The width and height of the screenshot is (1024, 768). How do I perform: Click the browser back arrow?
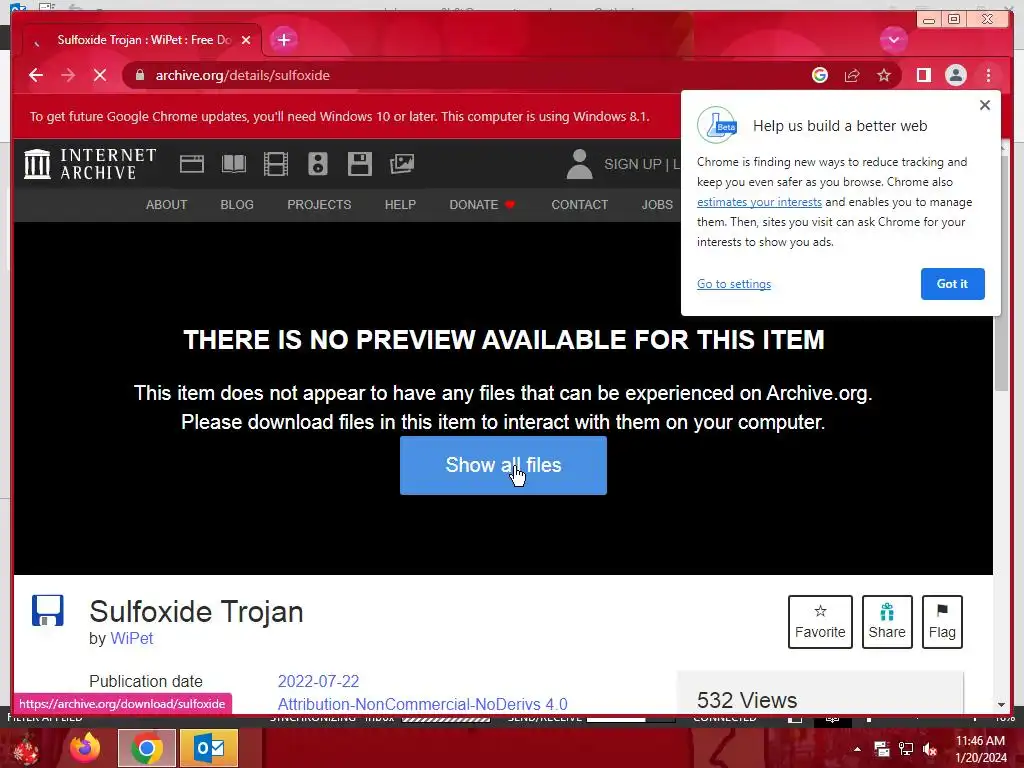point(36,75)
